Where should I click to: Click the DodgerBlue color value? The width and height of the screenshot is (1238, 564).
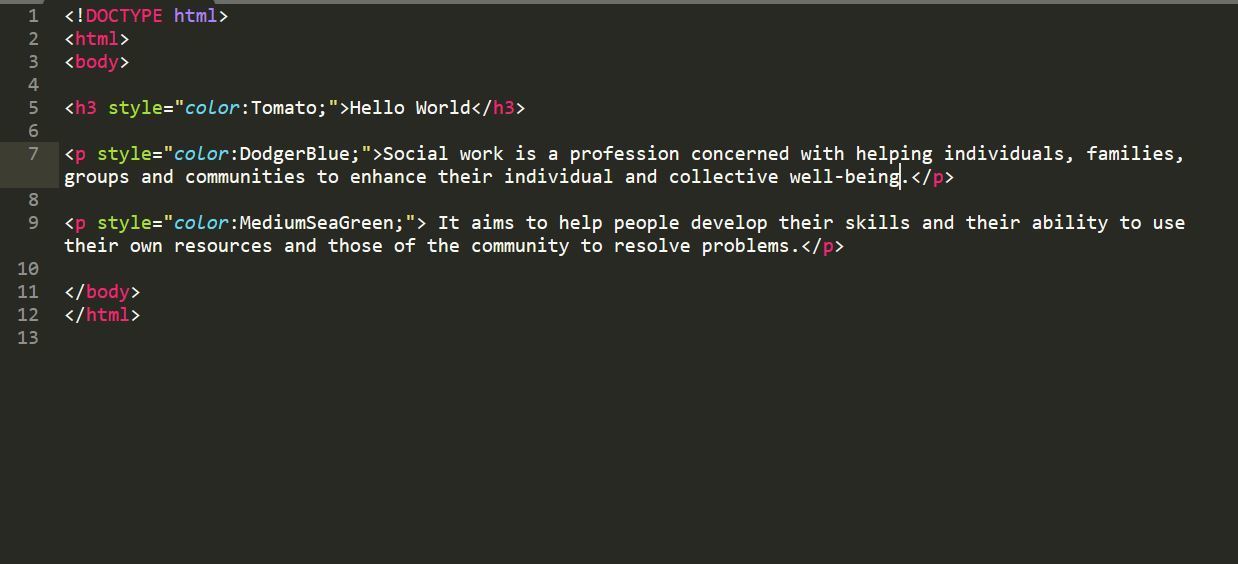click(x=294, y=154)
